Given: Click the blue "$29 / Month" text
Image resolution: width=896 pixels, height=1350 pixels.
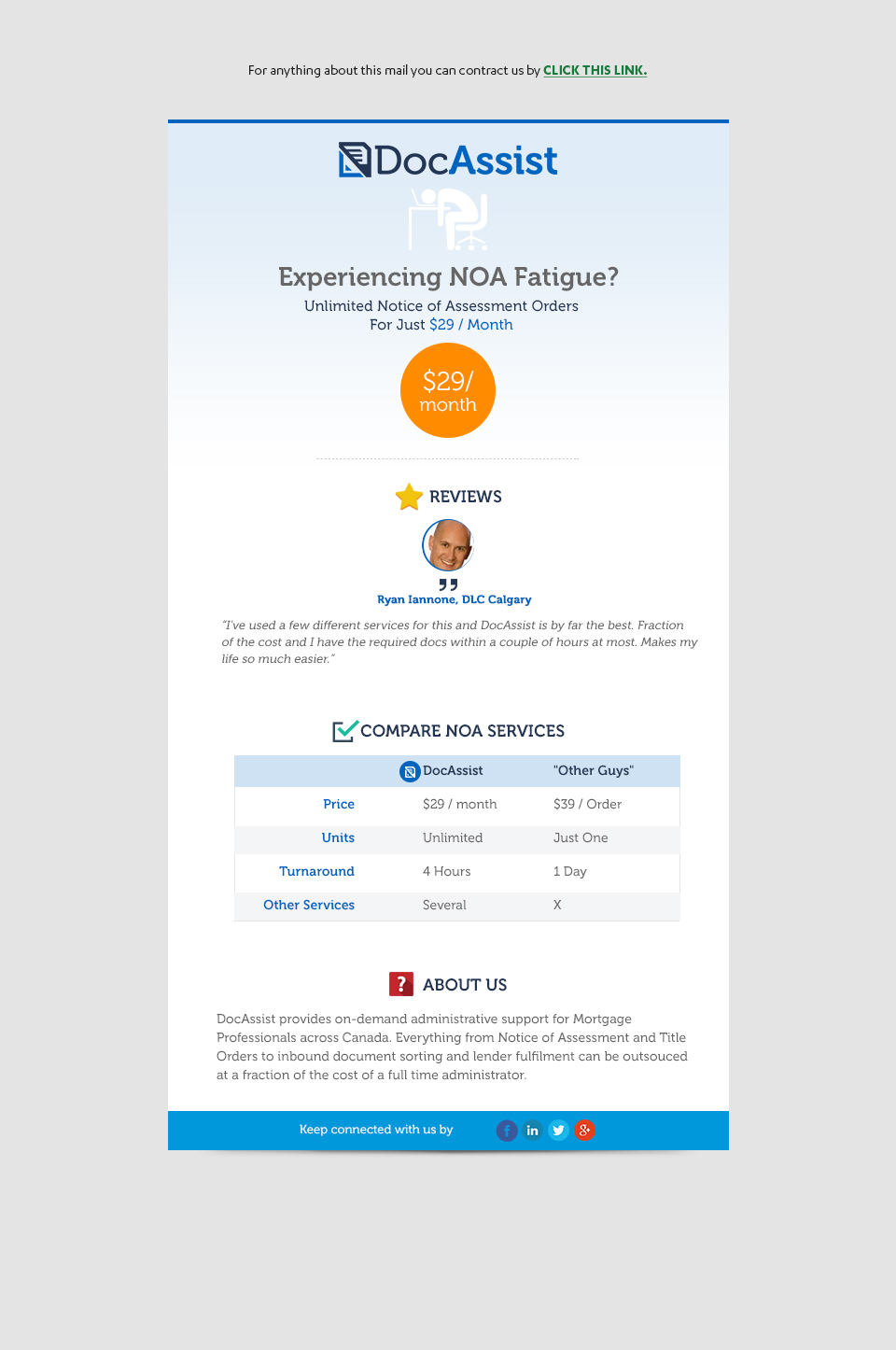Looking at the screenshot, I should tap(471, 325).
